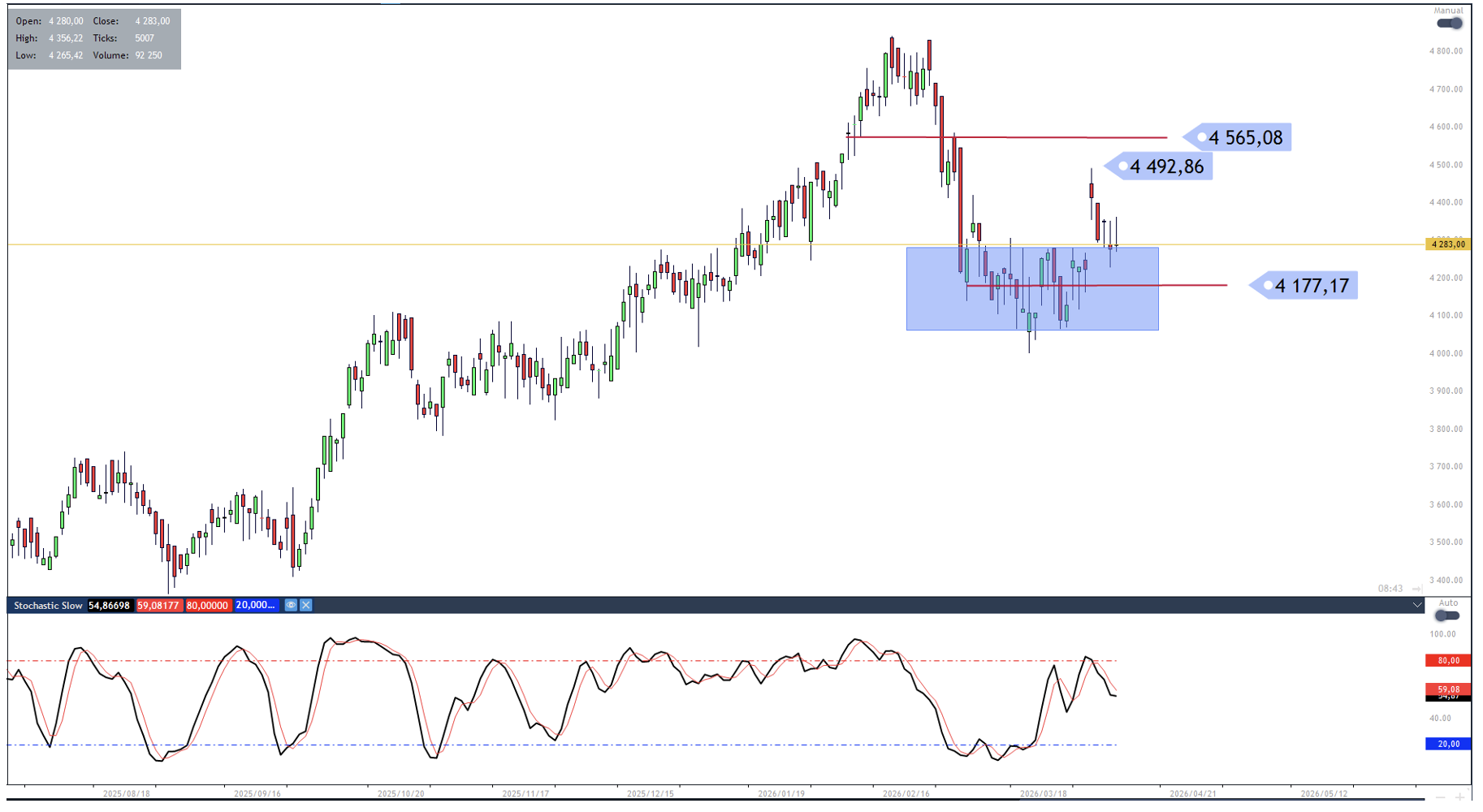
Task: Switch the Manual price scale toggle
Action: 1449,23
